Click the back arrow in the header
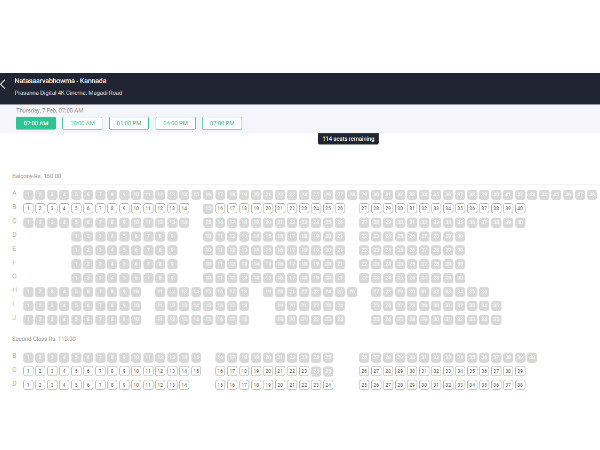 tap(5, 85)
